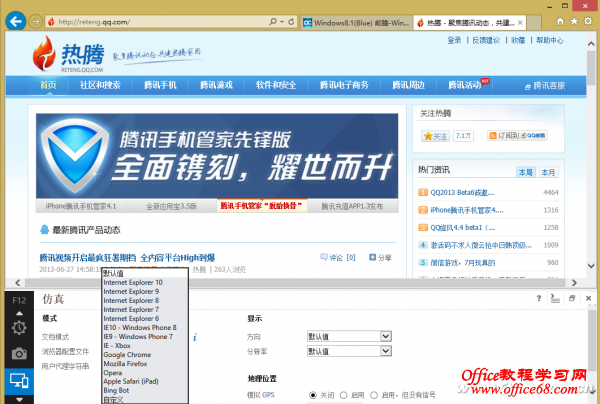This screenshot has height=404, width=600.
Task: Choose Bing Bot user agent option
Action: point(116,391)
